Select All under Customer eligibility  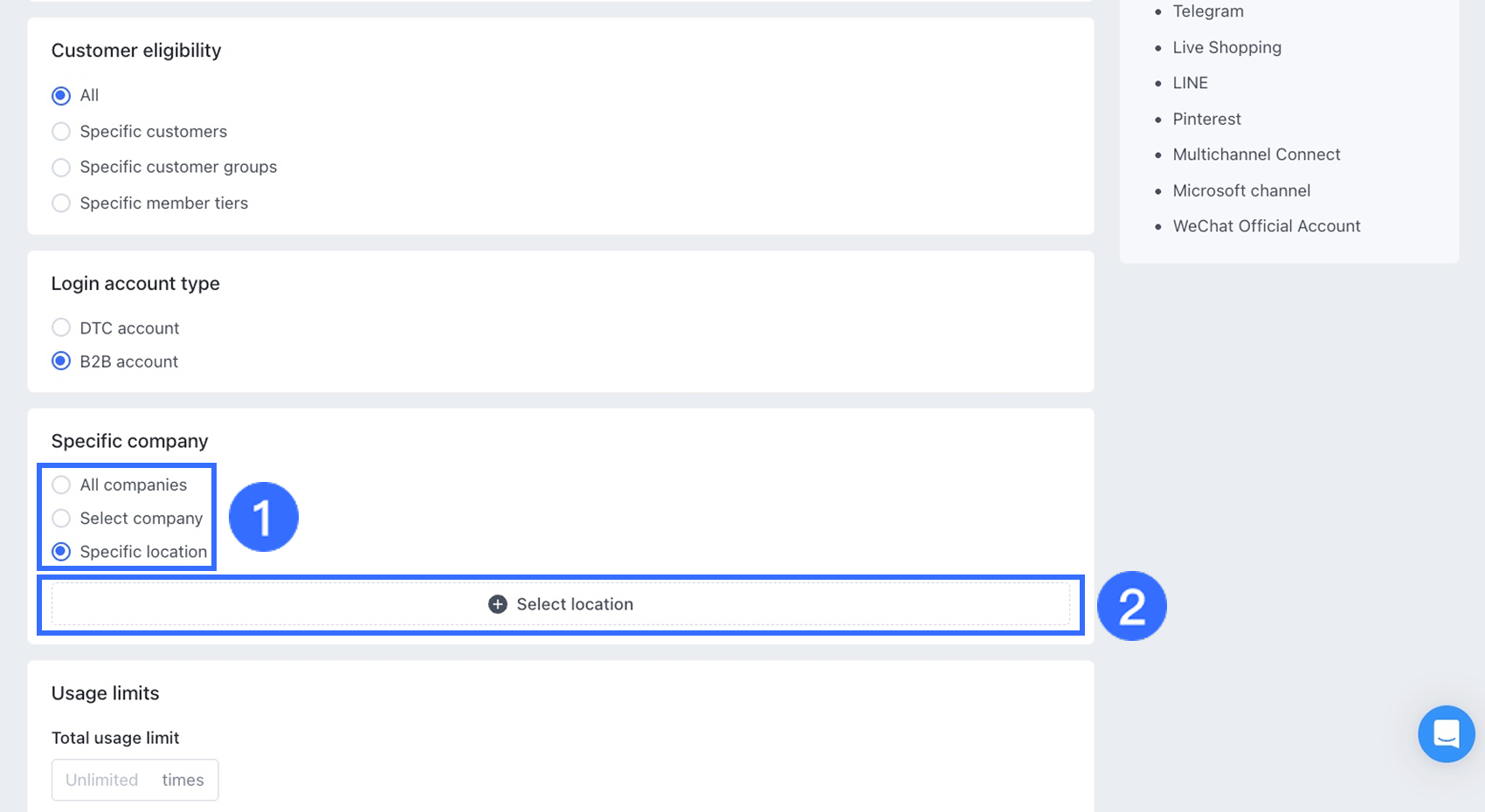(61, 95)
